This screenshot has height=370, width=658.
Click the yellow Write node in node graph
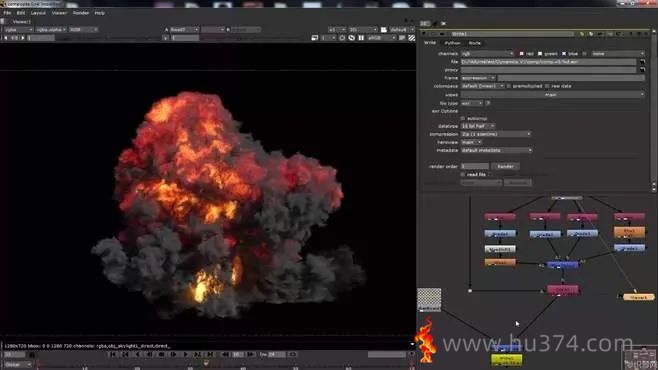point(507,360)
